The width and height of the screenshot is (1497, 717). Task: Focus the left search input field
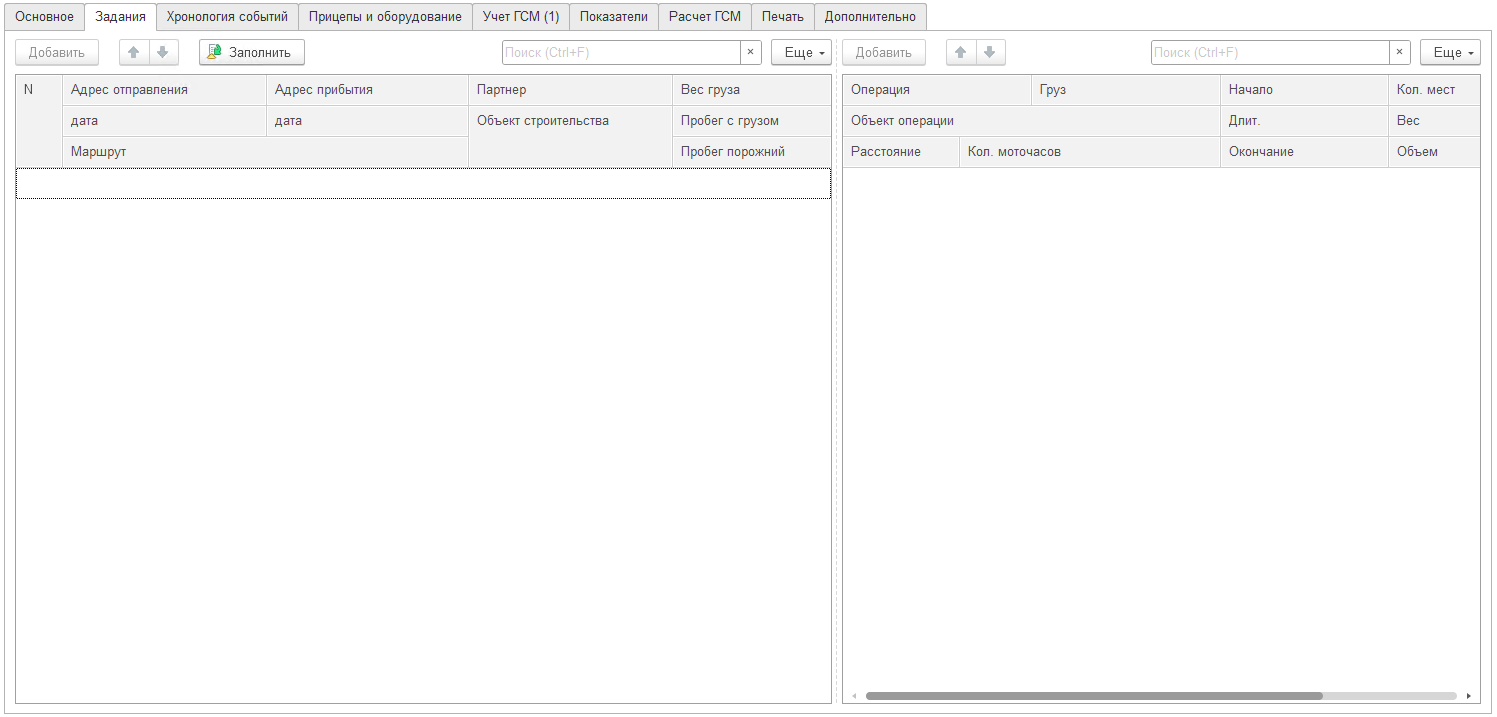[620, 52]
